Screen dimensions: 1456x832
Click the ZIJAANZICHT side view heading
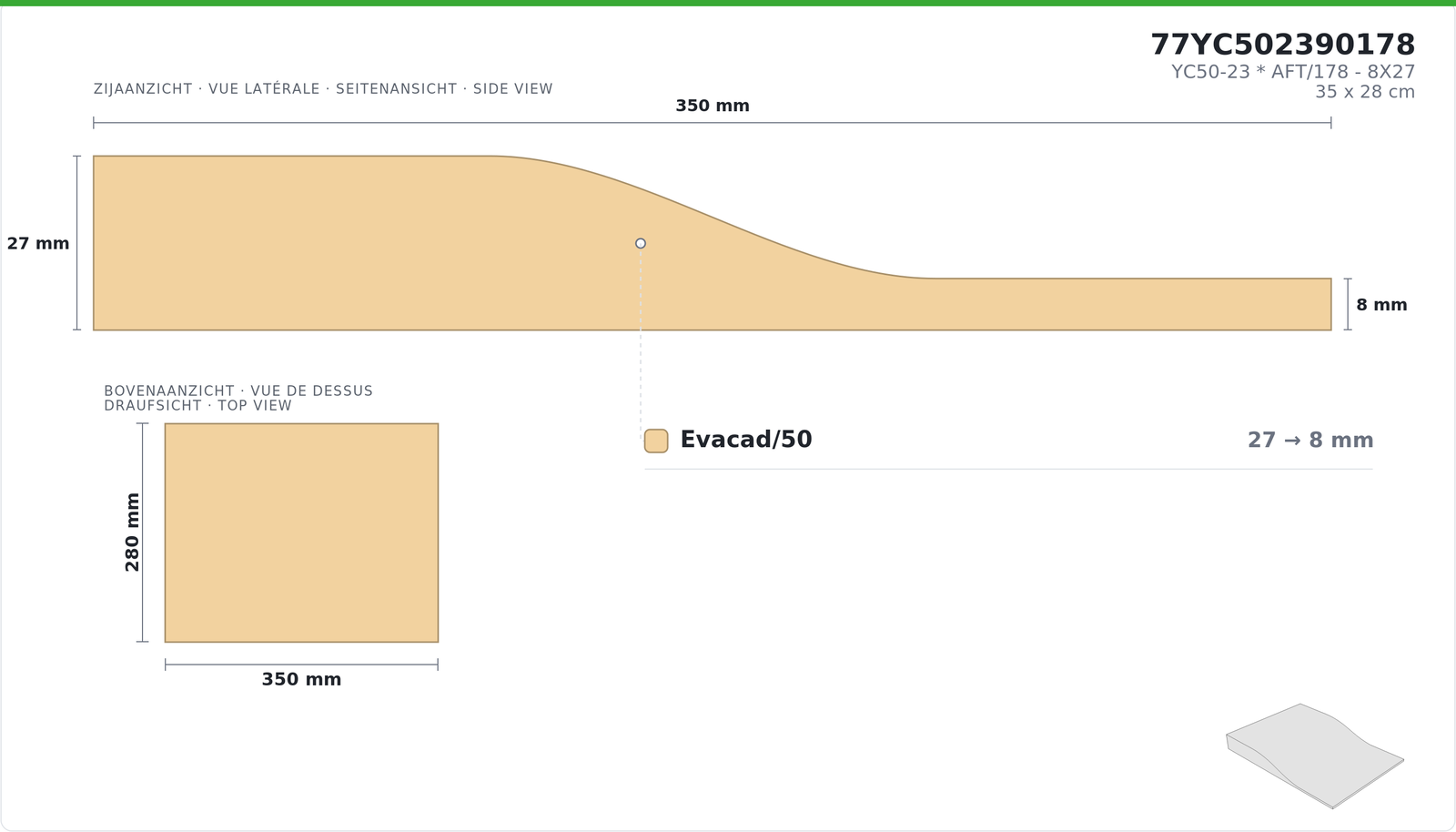[323, 89]
